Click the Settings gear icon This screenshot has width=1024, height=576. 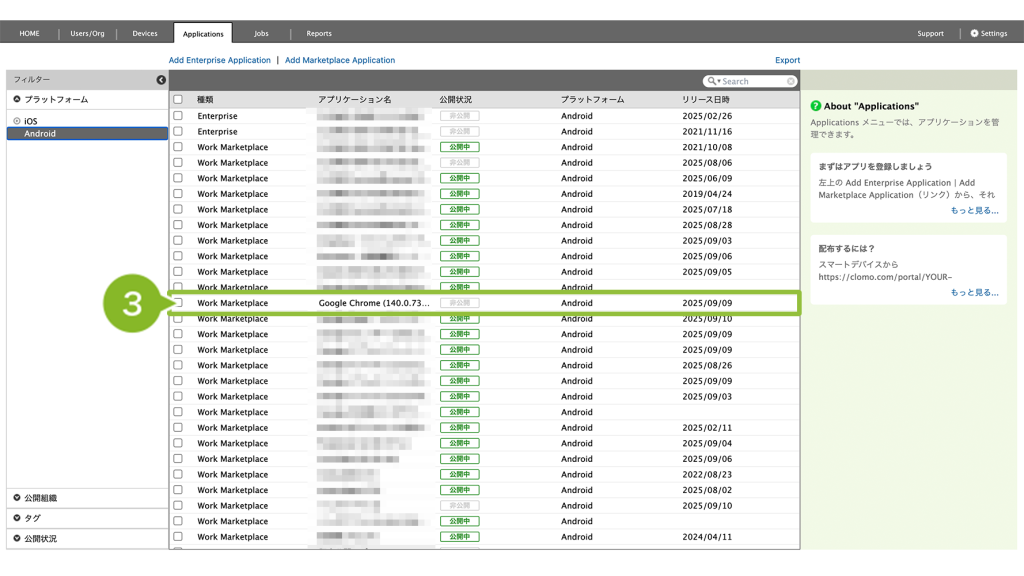point(975,33)
